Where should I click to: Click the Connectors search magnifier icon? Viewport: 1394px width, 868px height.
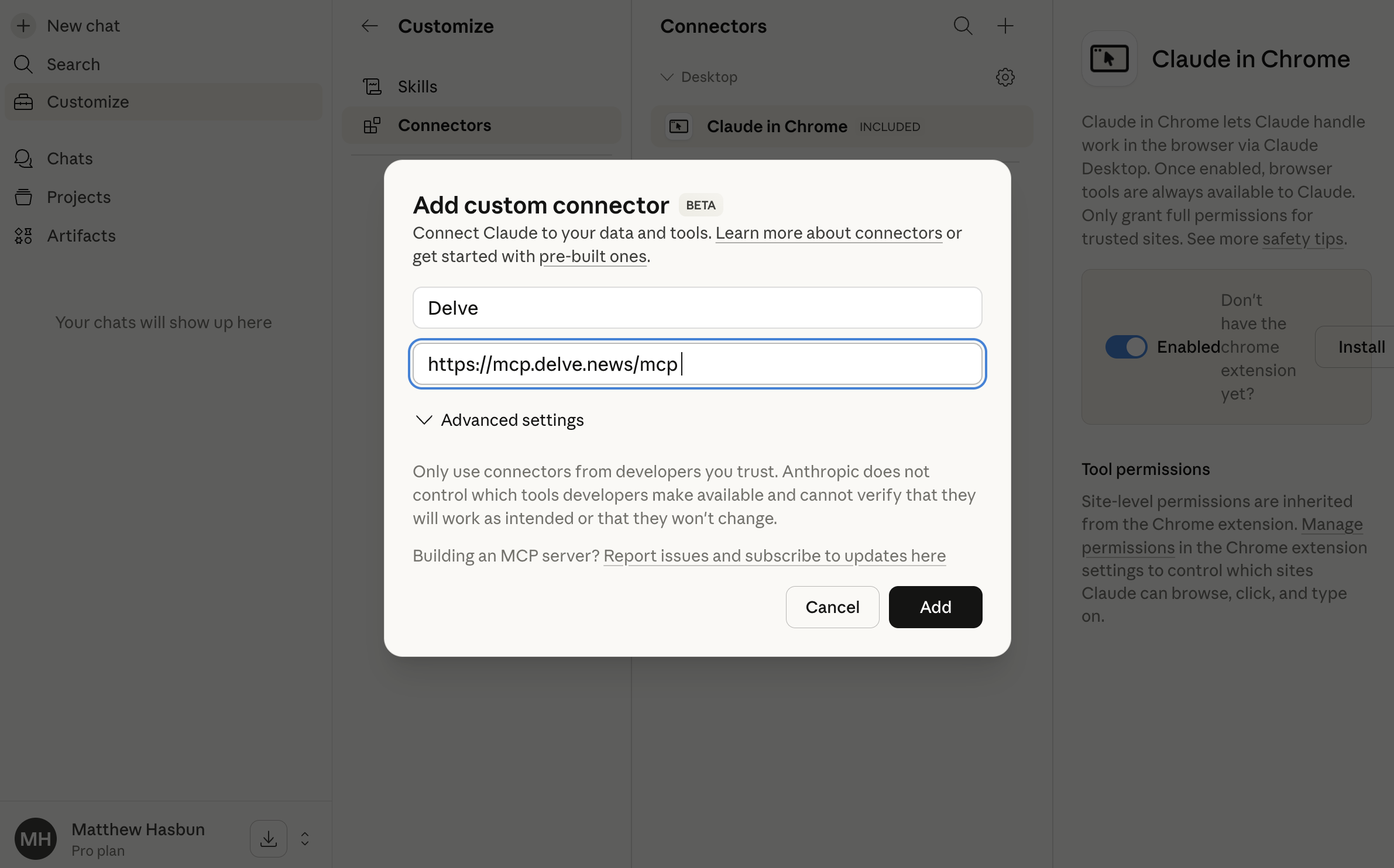pos(963,26)
